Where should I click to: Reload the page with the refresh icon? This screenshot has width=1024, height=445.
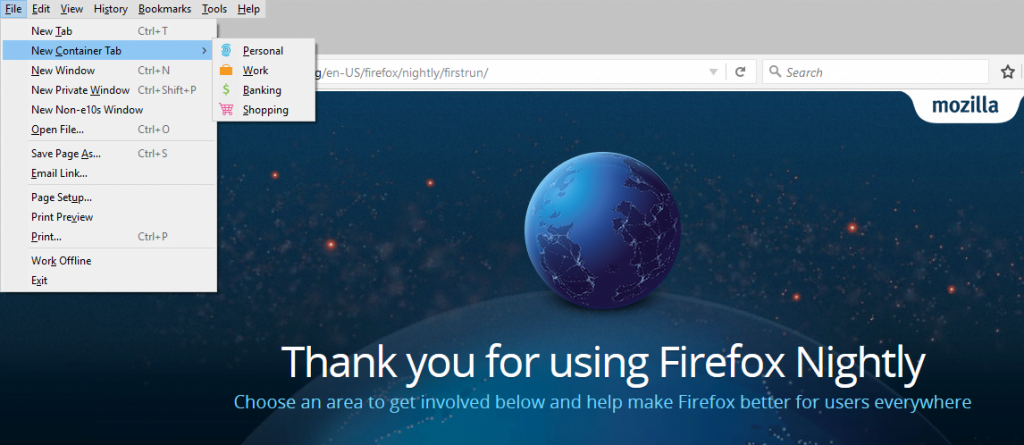740,72
